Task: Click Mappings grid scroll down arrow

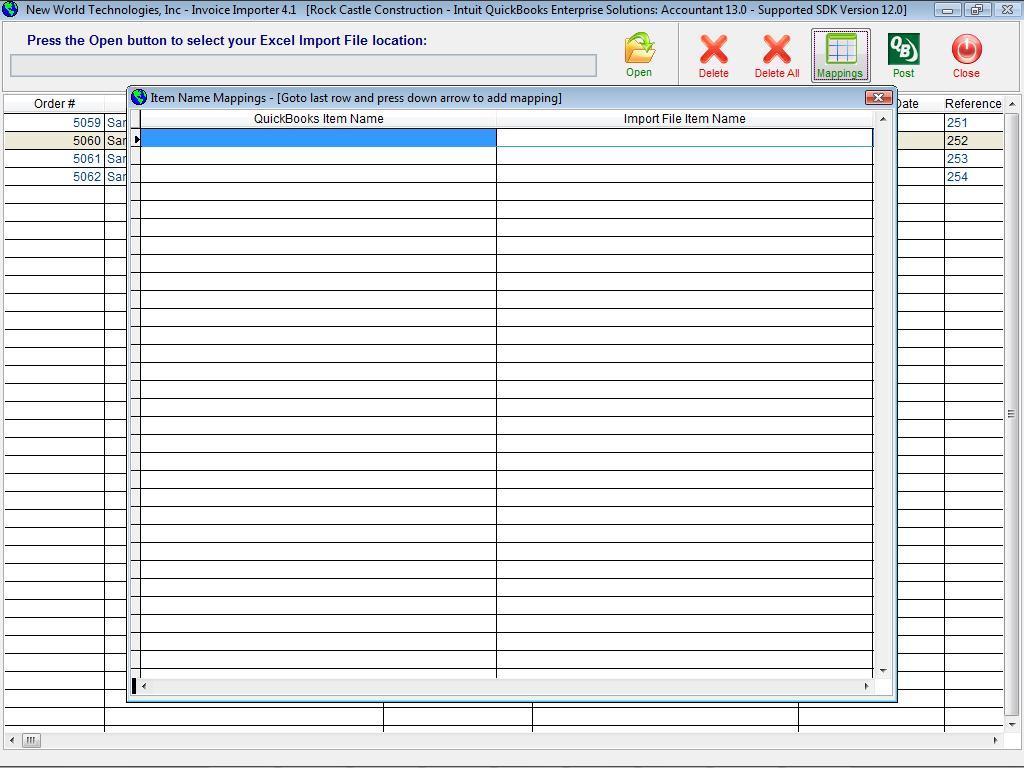Action: (883, 671)
